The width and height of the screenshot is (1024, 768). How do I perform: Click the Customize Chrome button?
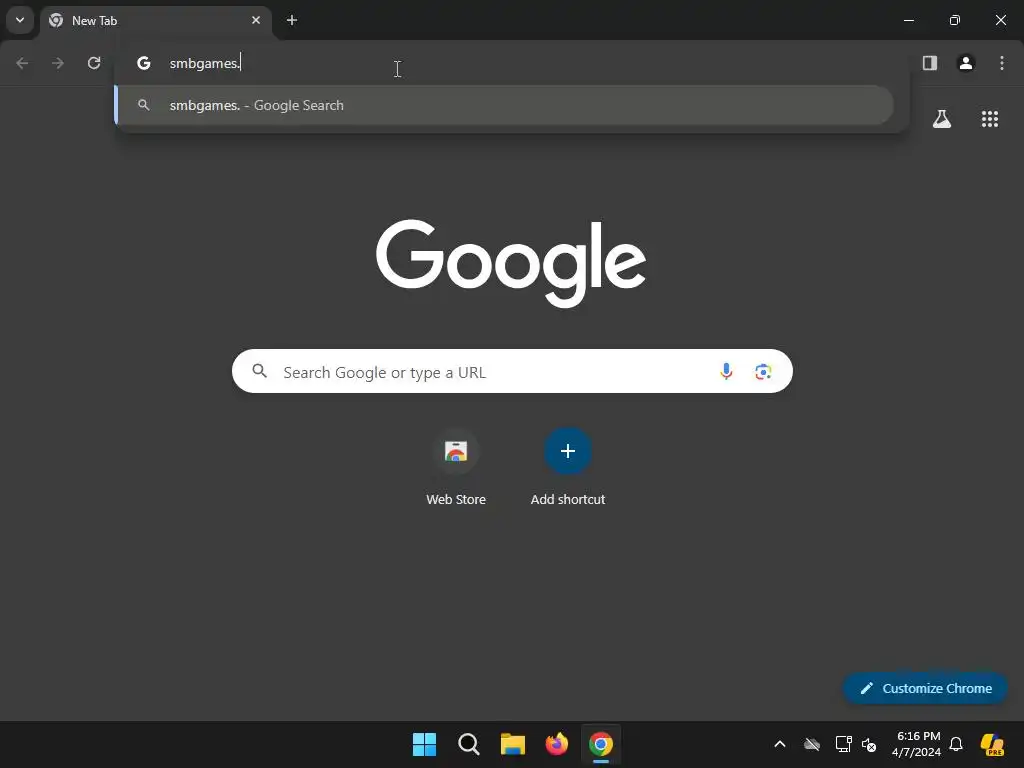tap(925, 688)
